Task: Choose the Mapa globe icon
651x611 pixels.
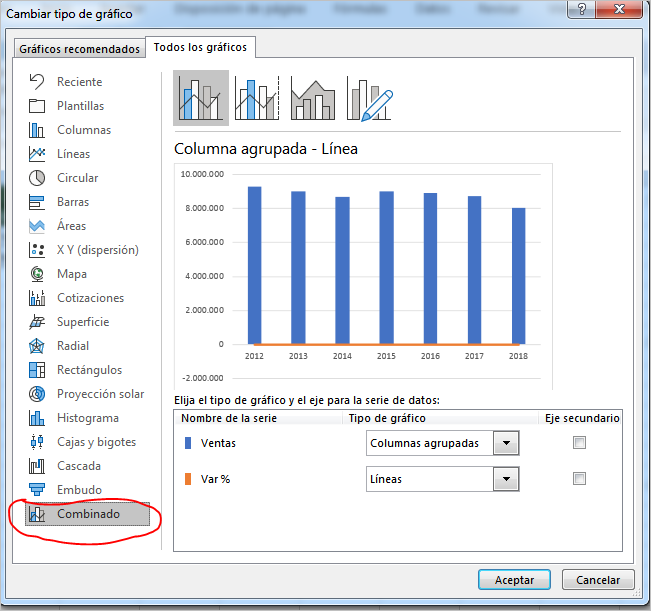Action: 37,274
